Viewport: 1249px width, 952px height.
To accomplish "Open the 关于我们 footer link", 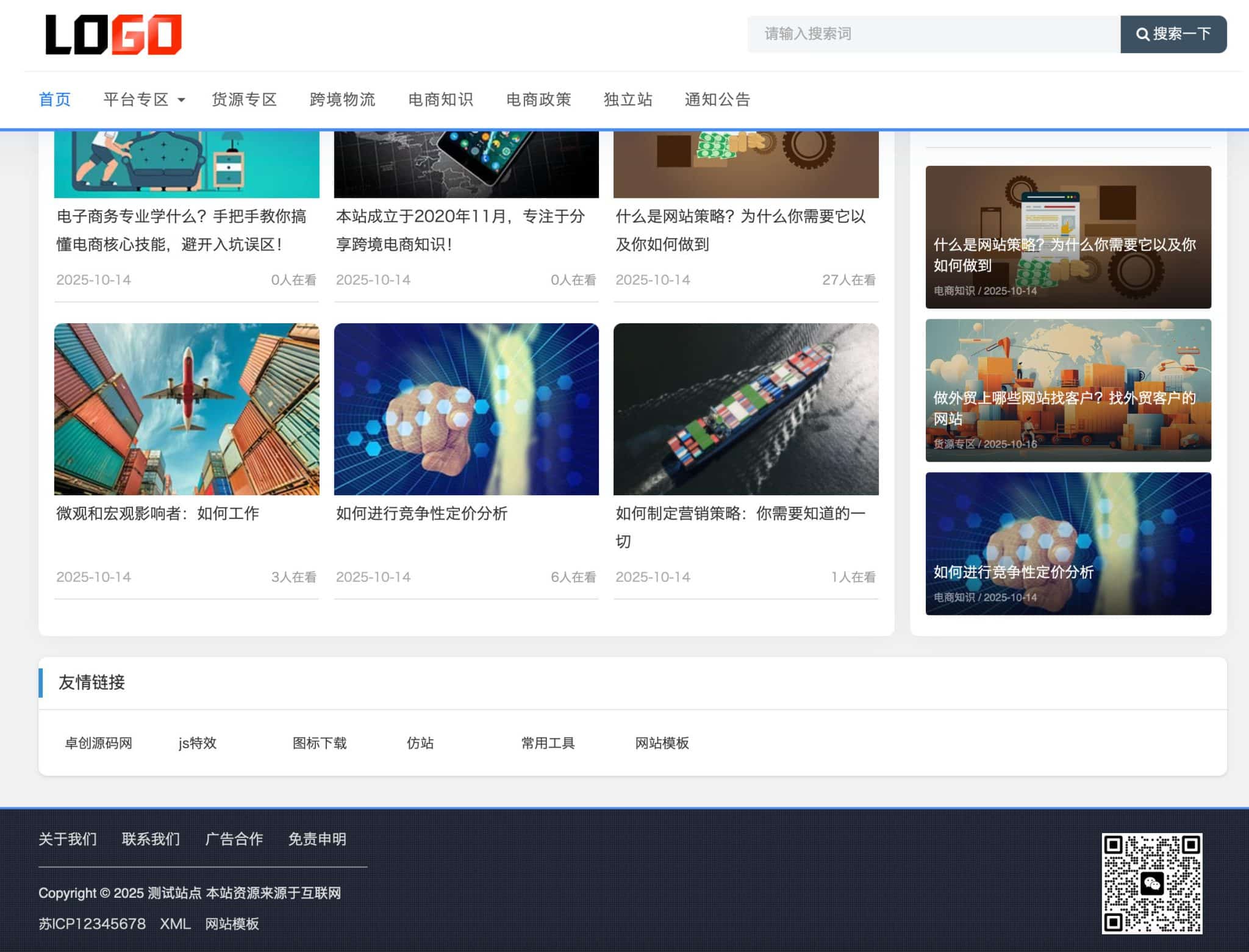I will pyautogui.click(x=68, y=839).
